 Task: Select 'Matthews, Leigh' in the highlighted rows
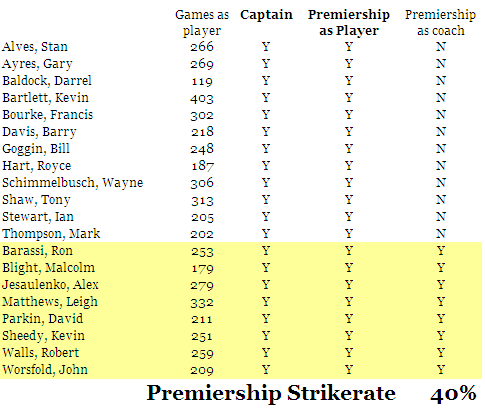[50, 302]
